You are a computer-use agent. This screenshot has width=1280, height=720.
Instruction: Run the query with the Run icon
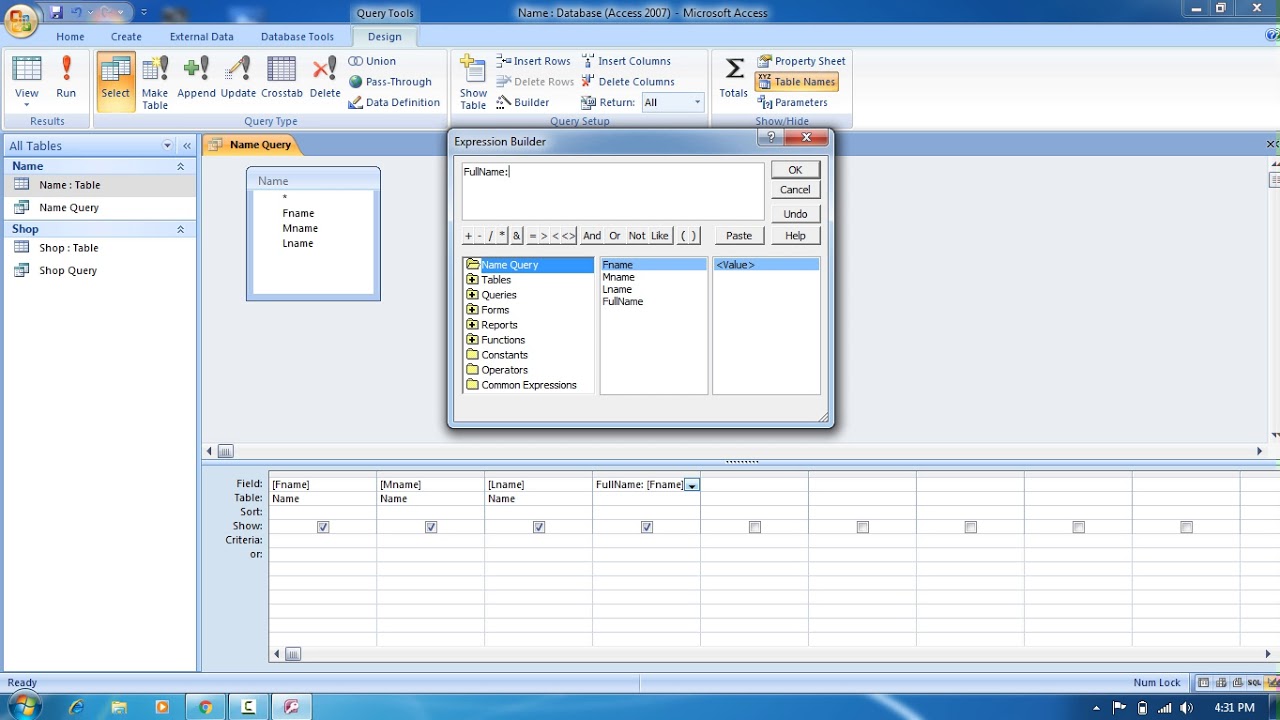point(66,77)
